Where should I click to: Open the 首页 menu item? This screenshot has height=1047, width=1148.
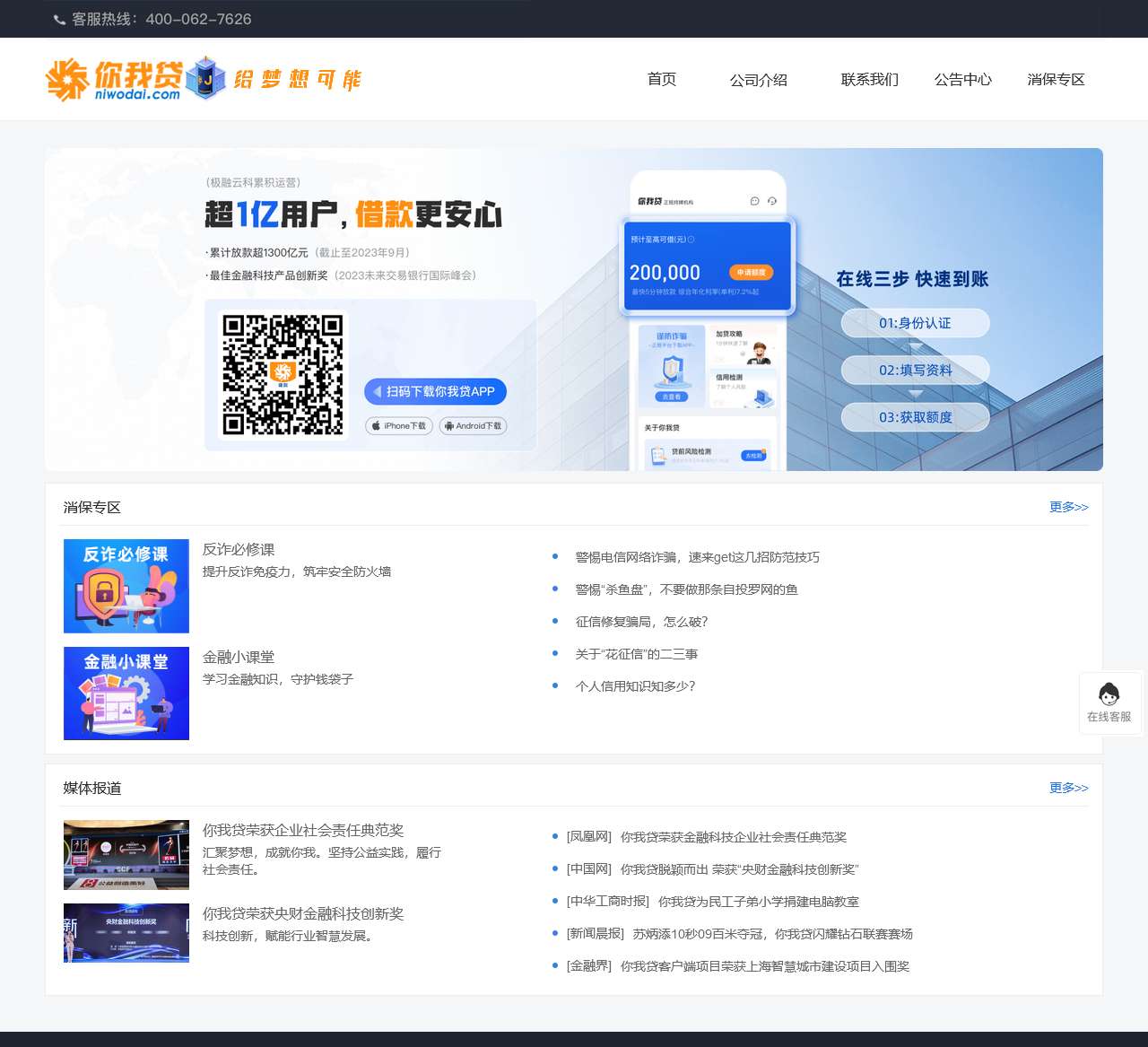click(662, 79)
